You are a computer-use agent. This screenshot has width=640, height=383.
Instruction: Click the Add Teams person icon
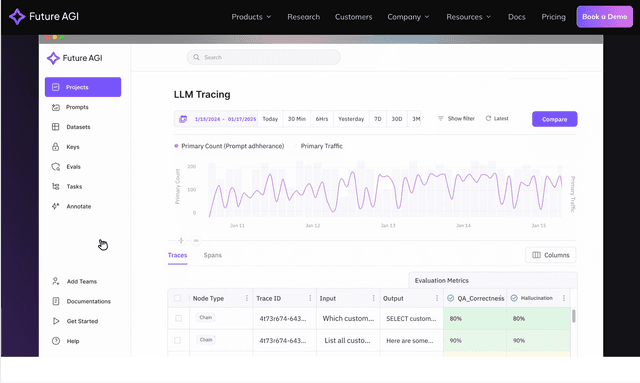(x=56, y=281)
